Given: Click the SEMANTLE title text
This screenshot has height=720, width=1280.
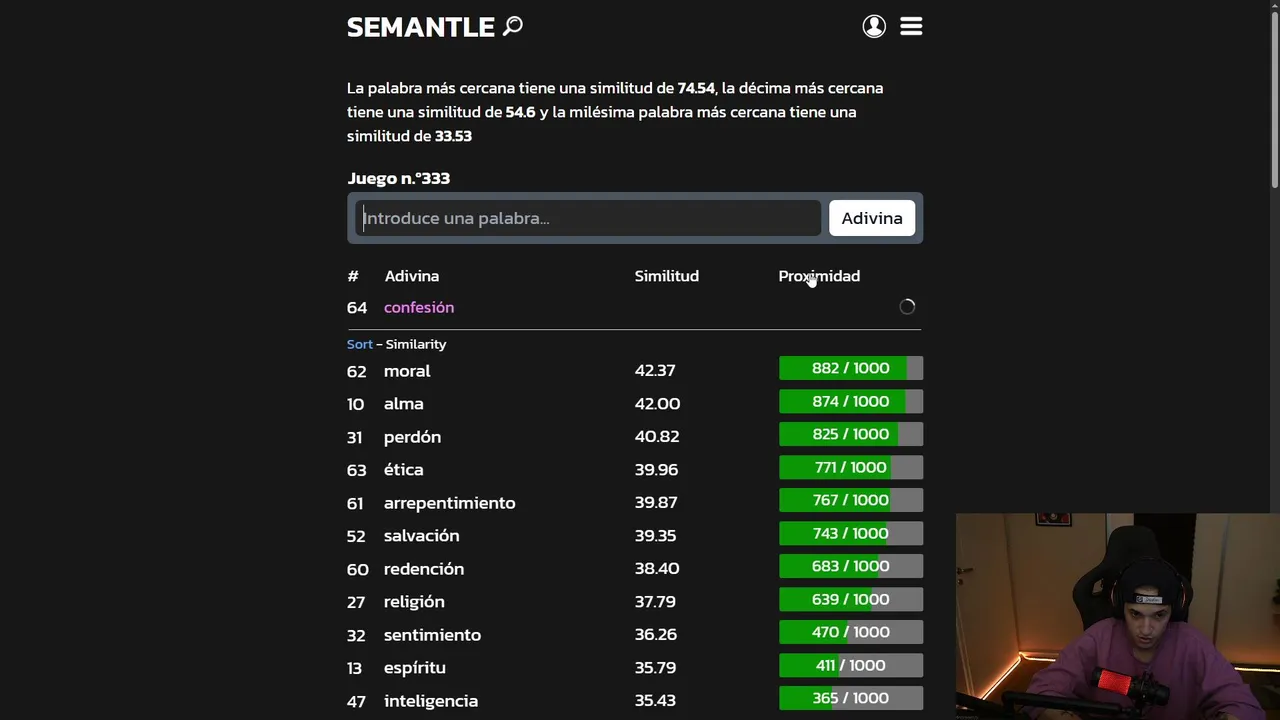Looking at the screenshot, I should (x=421, y=27).
